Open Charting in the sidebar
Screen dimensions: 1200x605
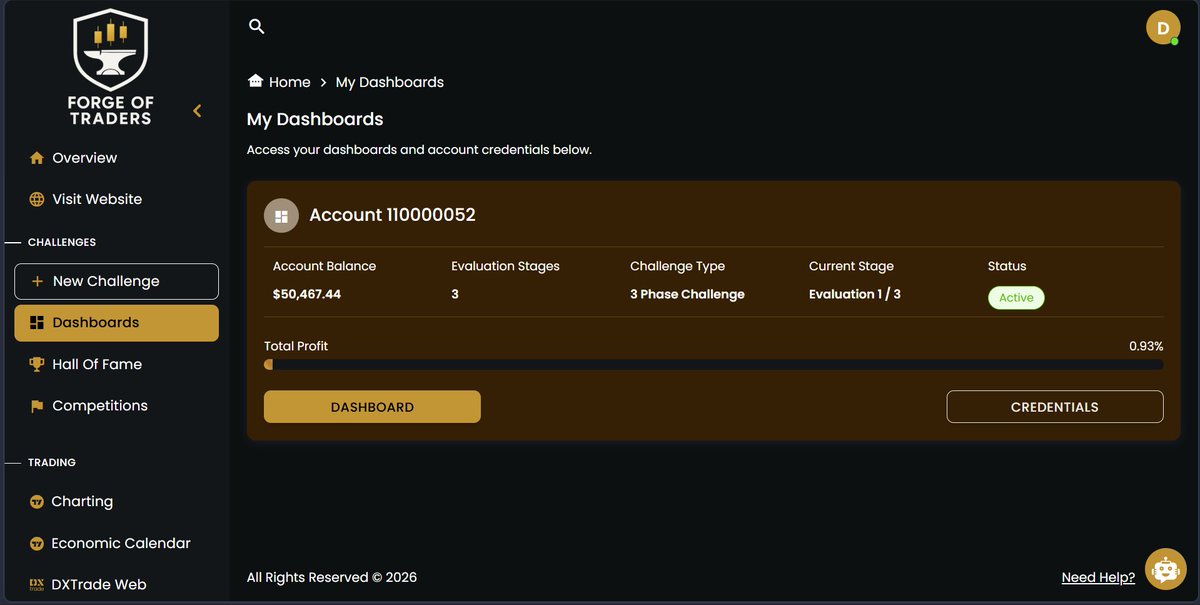pos(82,502)
